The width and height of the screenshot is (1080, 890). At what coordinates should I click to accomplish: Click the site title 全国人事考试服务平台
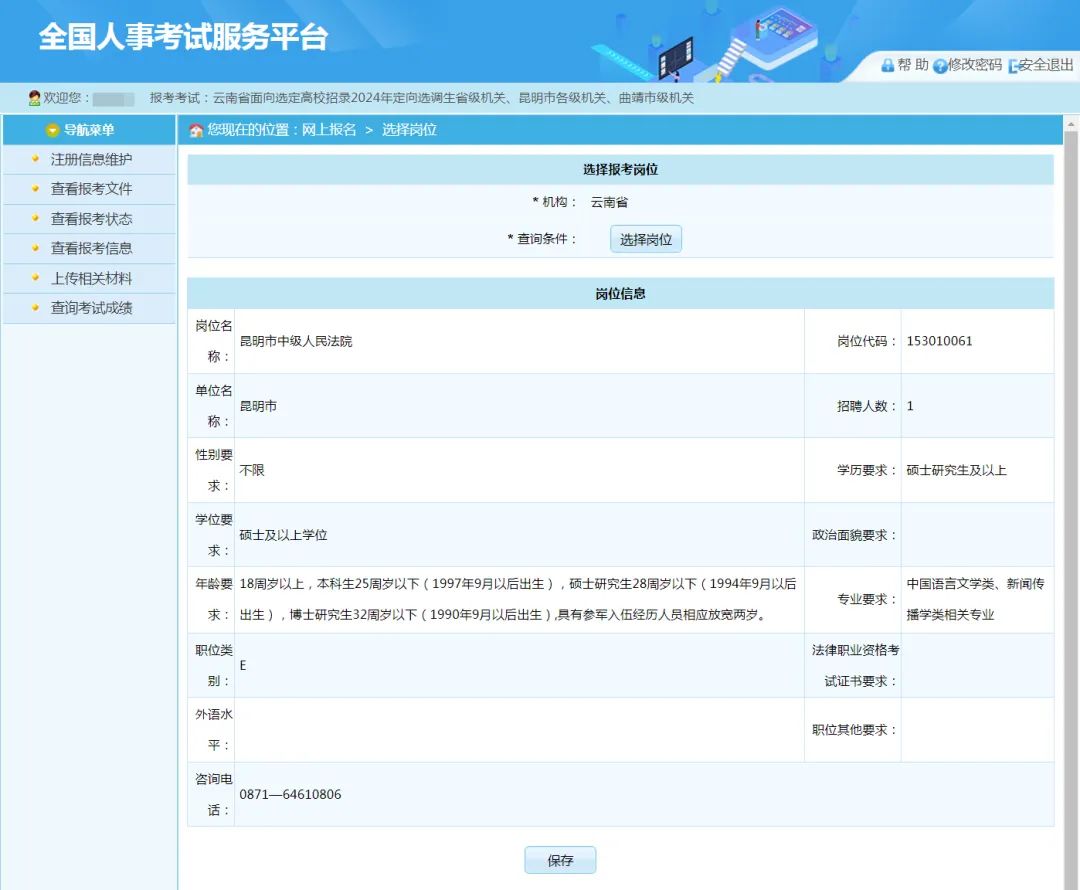[x=183, y=37]
